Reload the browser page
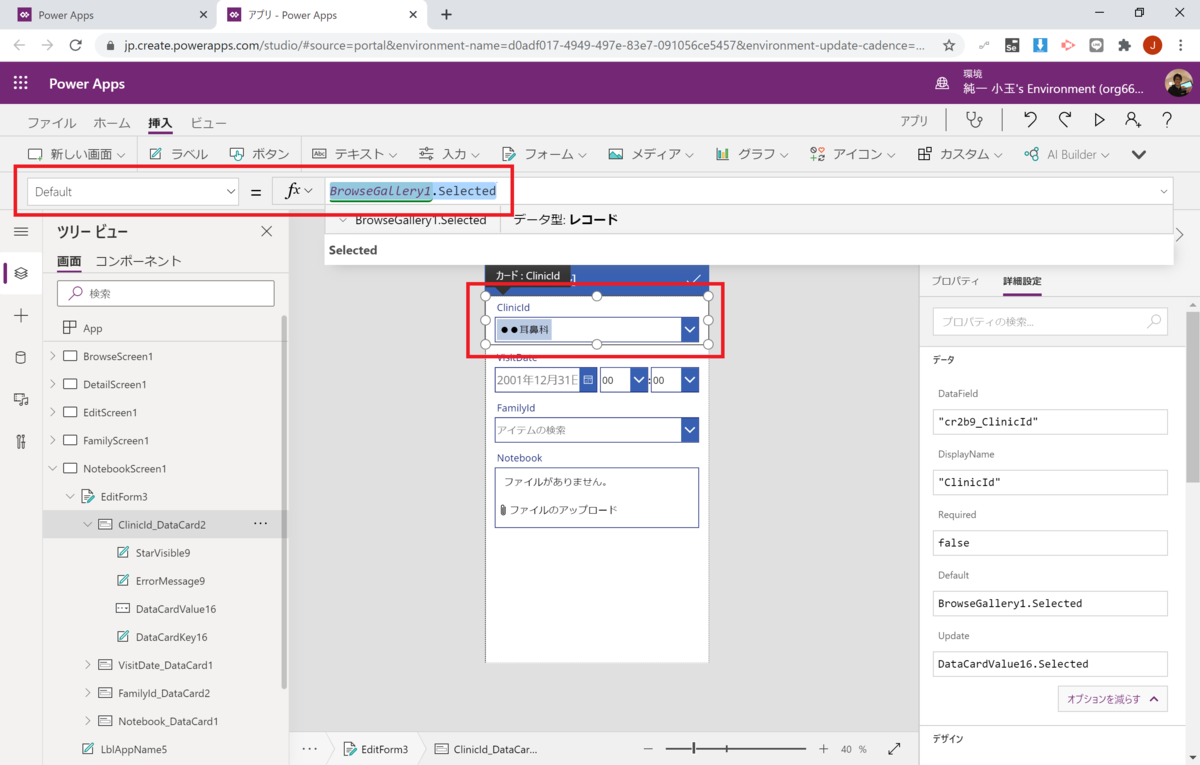The image size is (1200, 765). click(x=75, y=45)
